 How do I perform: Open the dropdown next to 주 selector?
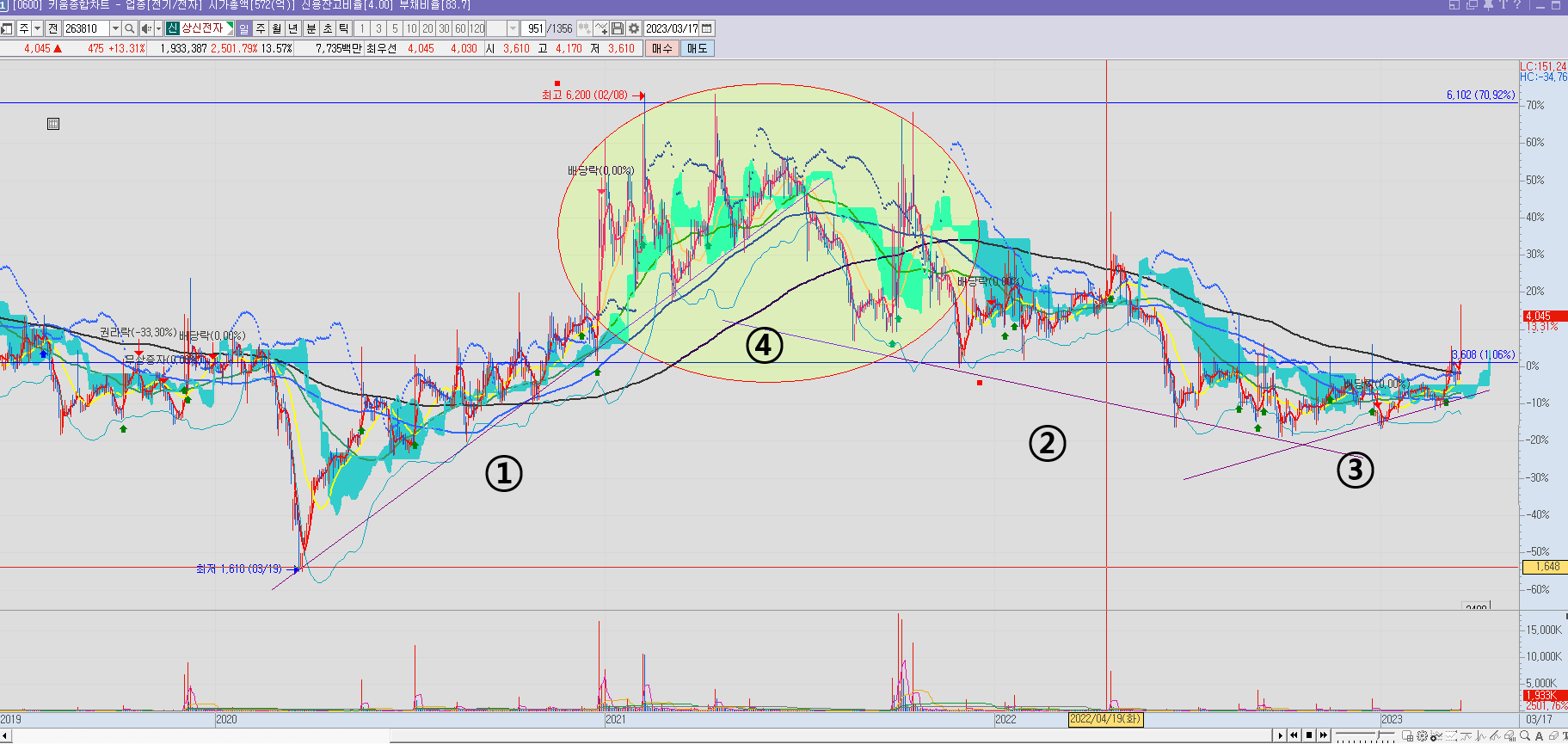[x=37, y=28]
